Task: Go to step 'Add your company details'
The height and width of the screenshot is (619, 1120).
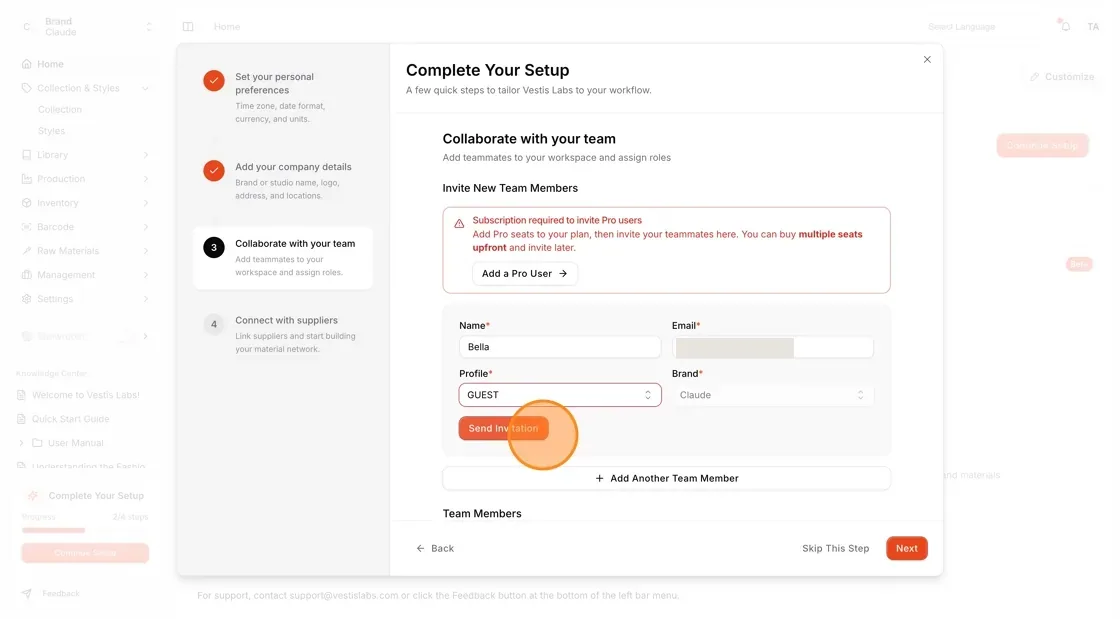Action: point(284,181)
